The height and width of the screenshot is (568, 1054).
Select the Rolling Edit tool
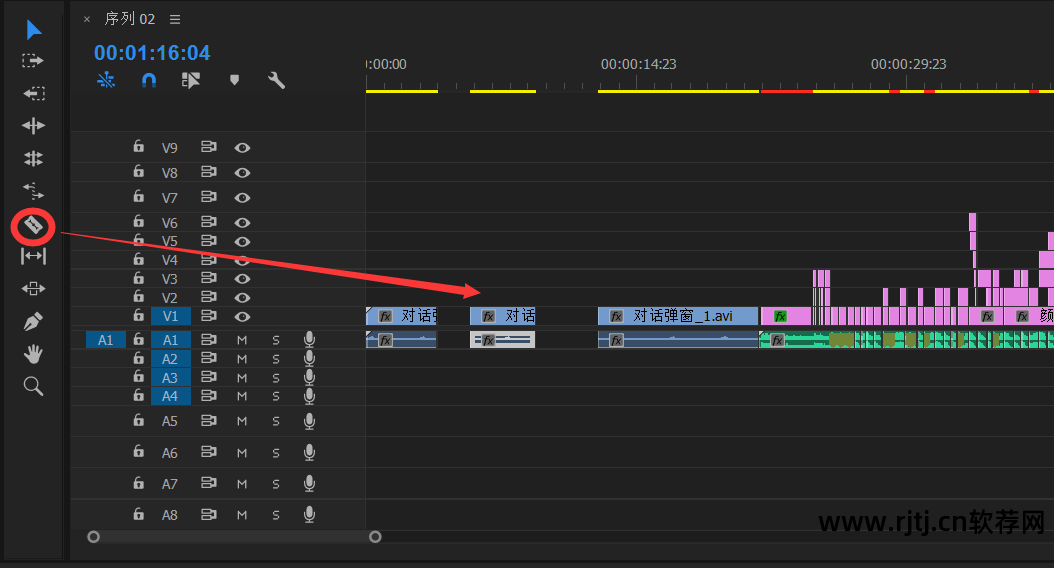[33, 159]
